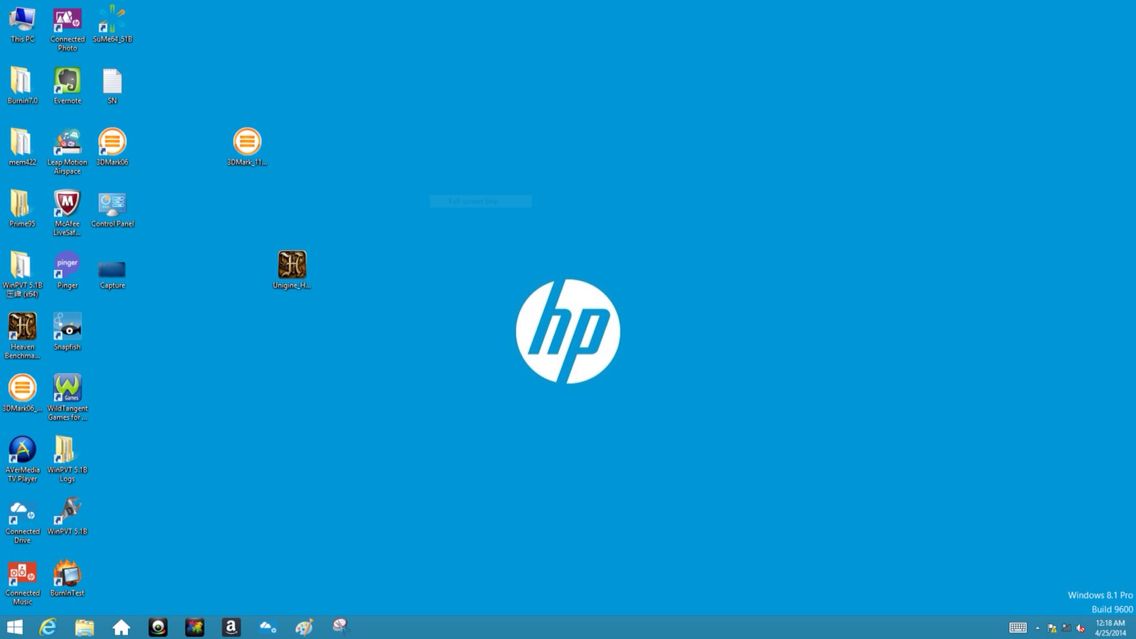Open the colorful mosaic taskbar app
This screenshot has width=1136, height=639.
click(x=194, y=627)
